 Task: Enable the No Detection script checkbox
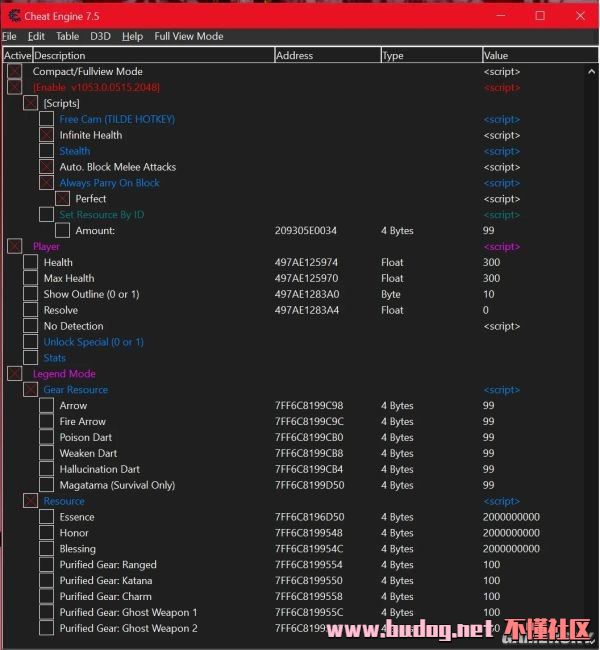tap(30, 326)
